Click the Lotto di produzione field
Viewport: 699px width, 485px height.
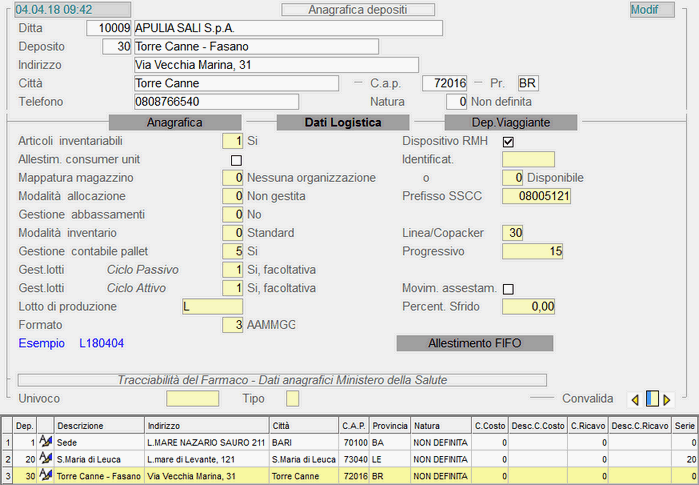211,306
